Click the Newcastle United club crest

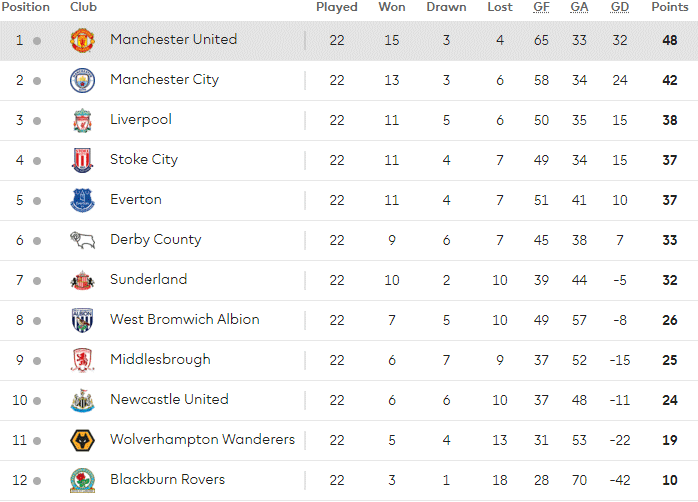click(82, 400)
